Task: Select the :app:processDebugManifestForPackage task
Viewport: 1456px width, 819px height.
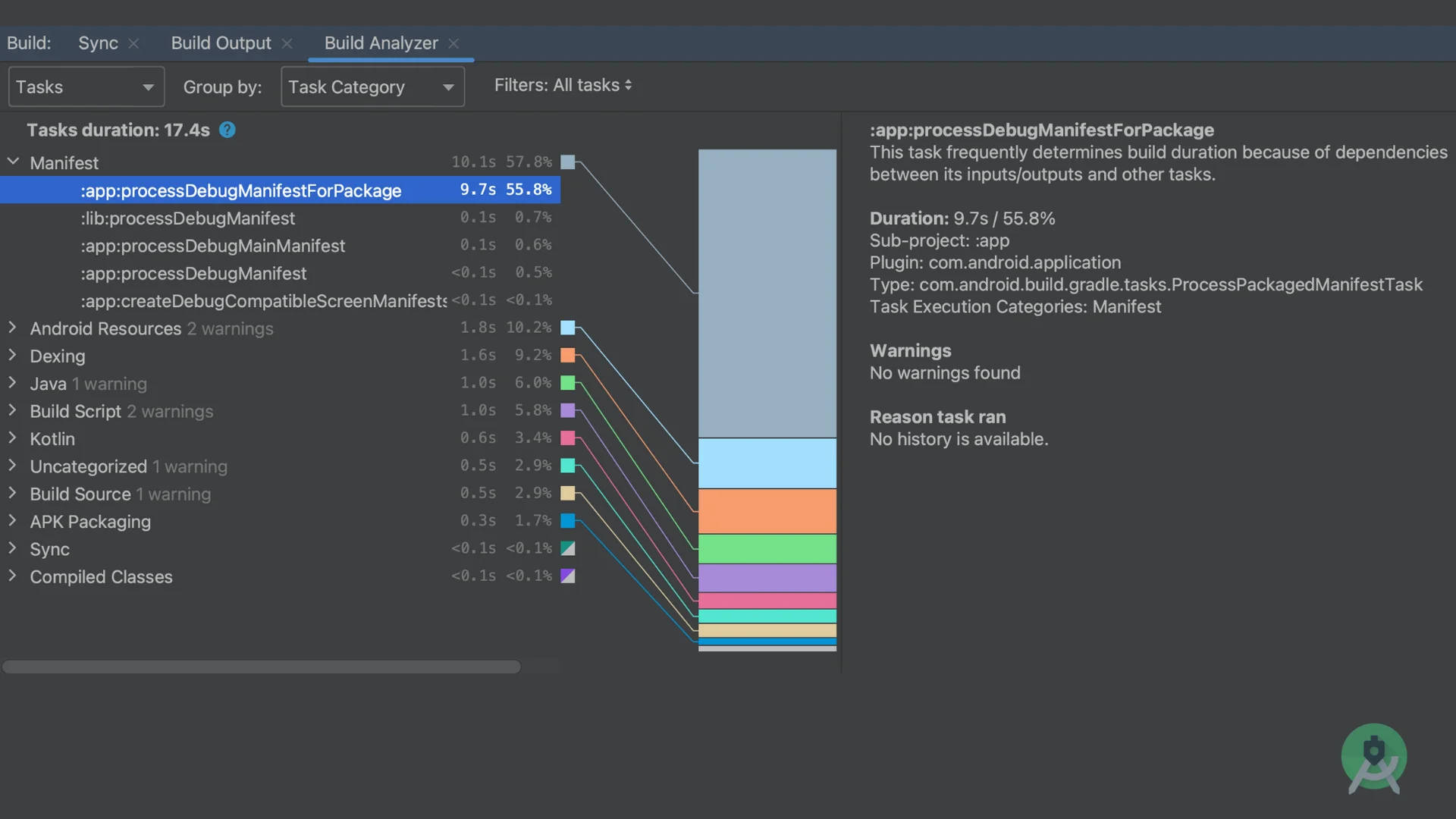Action: pos(280,190)
